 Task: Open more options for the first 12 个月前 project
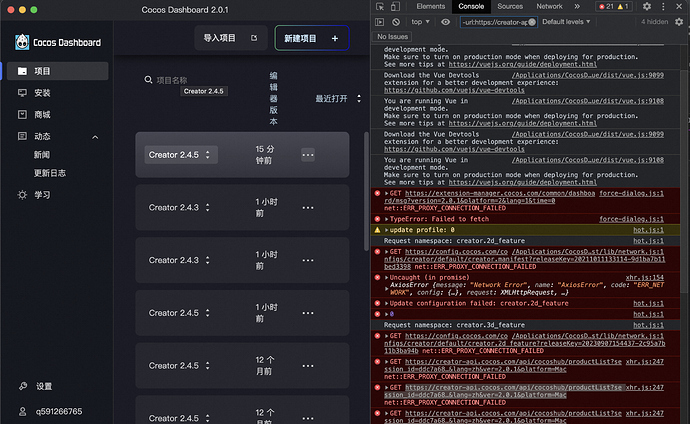click(308, 366)
